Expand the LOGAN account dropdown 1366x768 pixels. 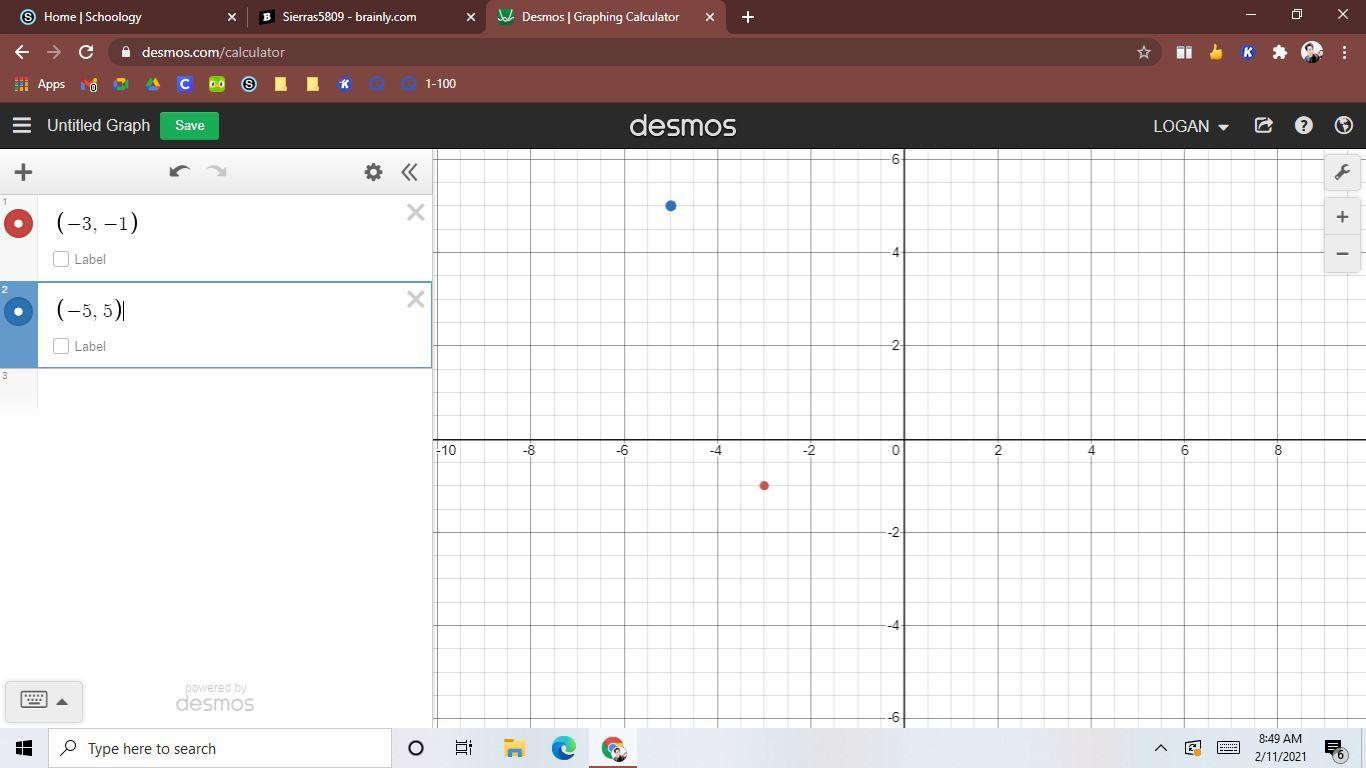[1190, 126]
